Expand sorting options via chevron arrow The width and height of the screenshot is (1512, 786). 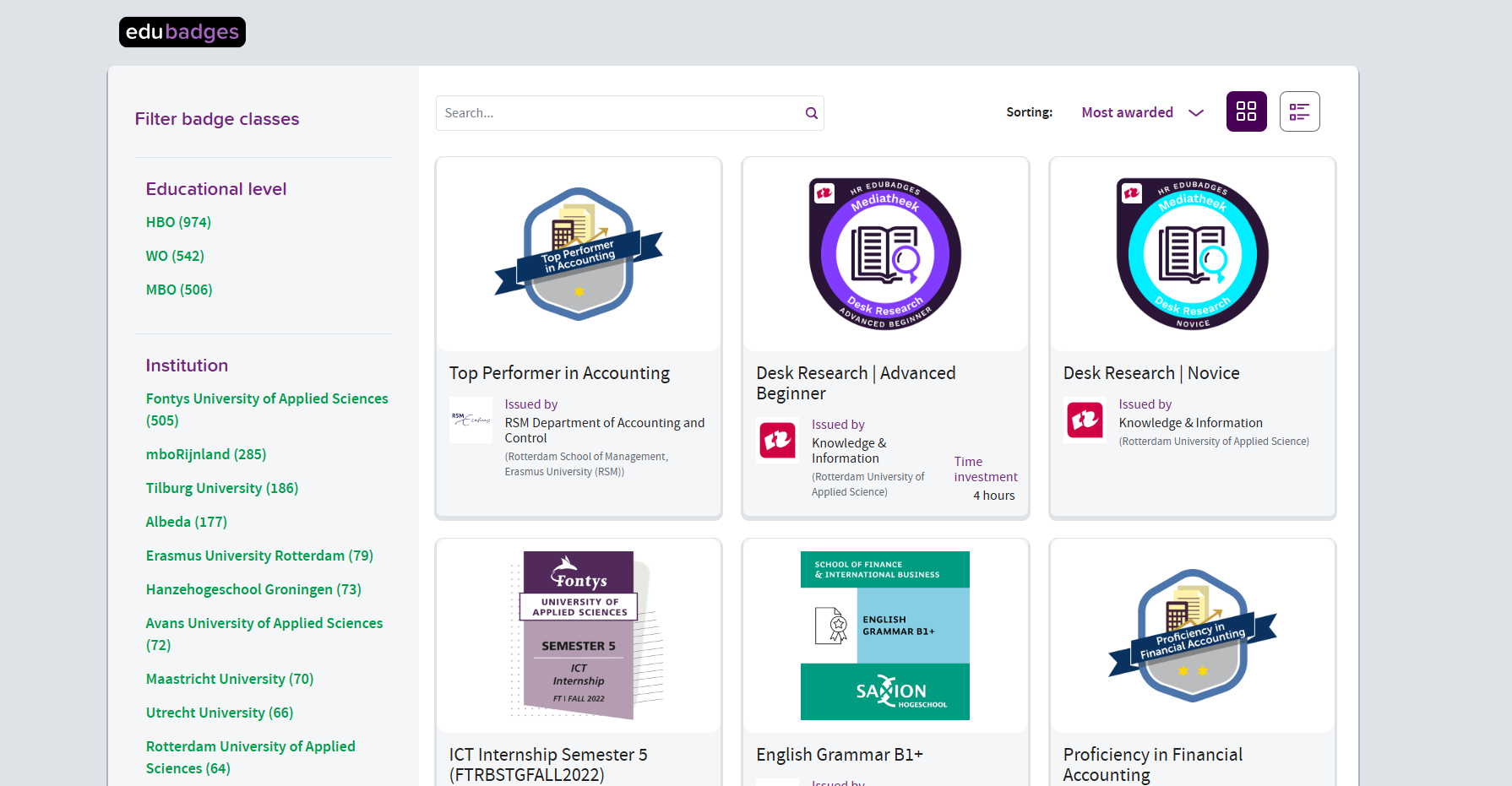pyautogui.click(x=1196, y=113)
